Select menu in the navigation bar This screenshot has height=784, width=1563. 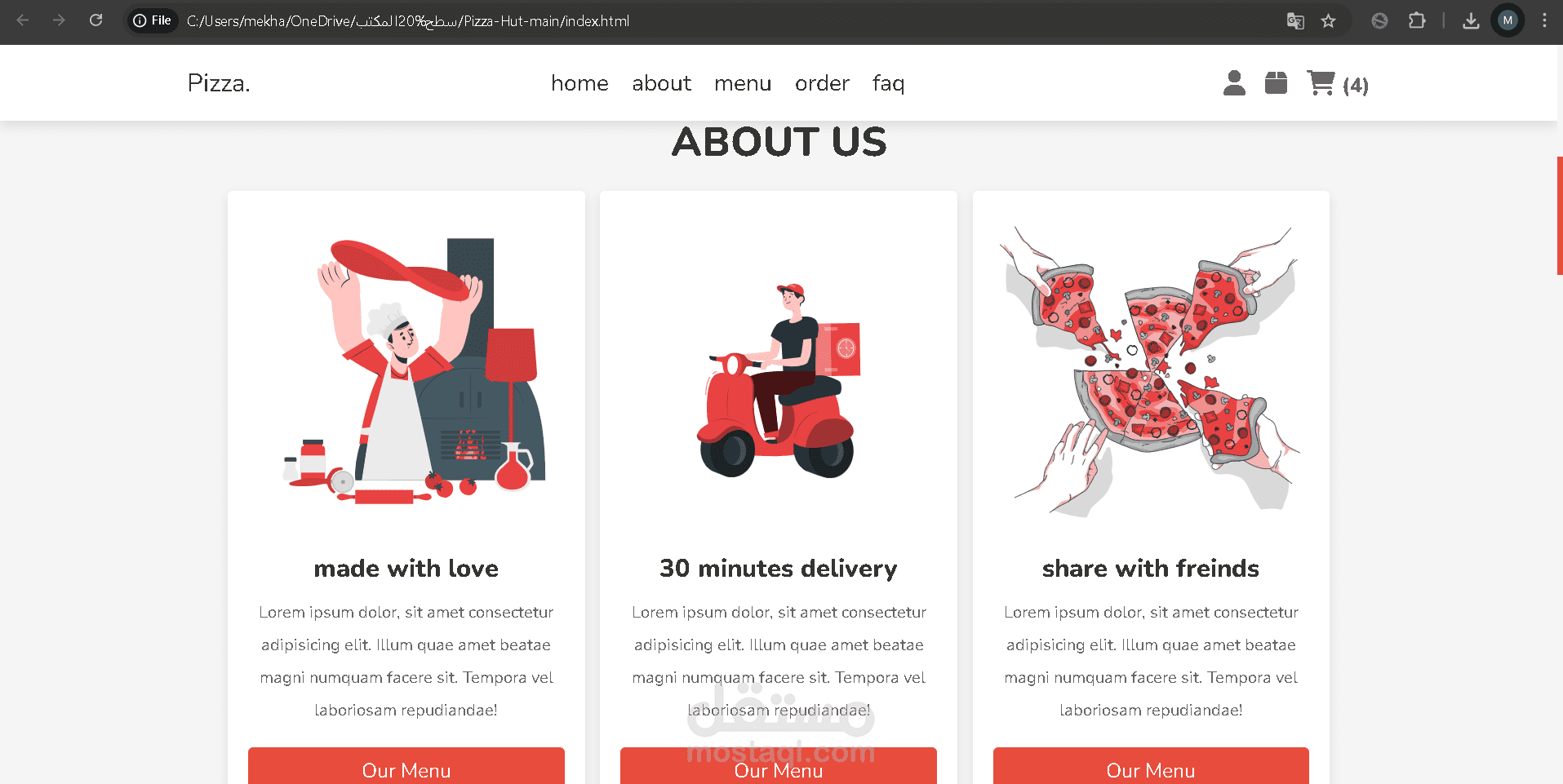click(743, 83)
